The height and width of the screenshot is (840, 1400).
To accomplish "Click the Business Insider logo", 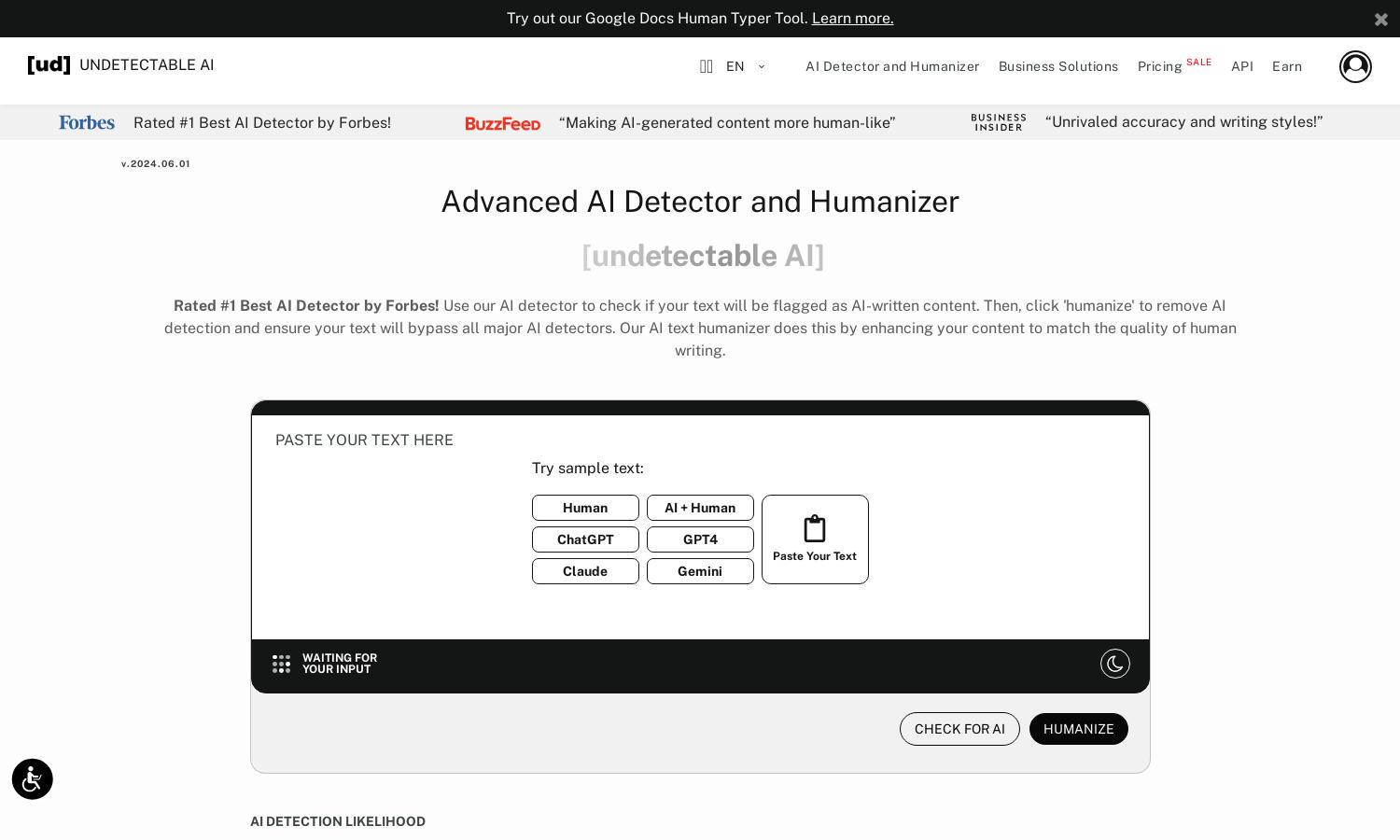I will 999,122.
